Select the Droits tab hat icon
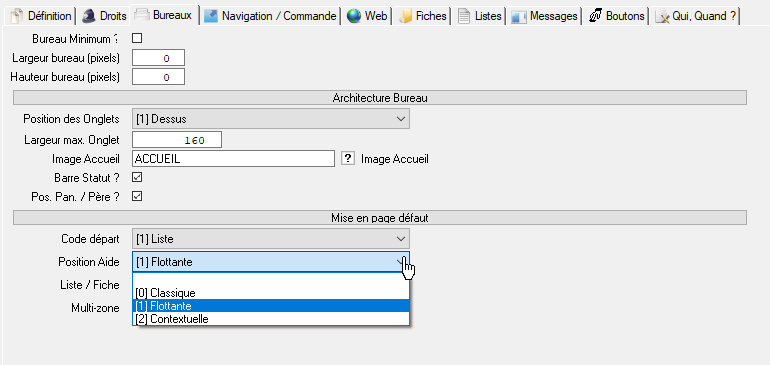 [89, 16]
